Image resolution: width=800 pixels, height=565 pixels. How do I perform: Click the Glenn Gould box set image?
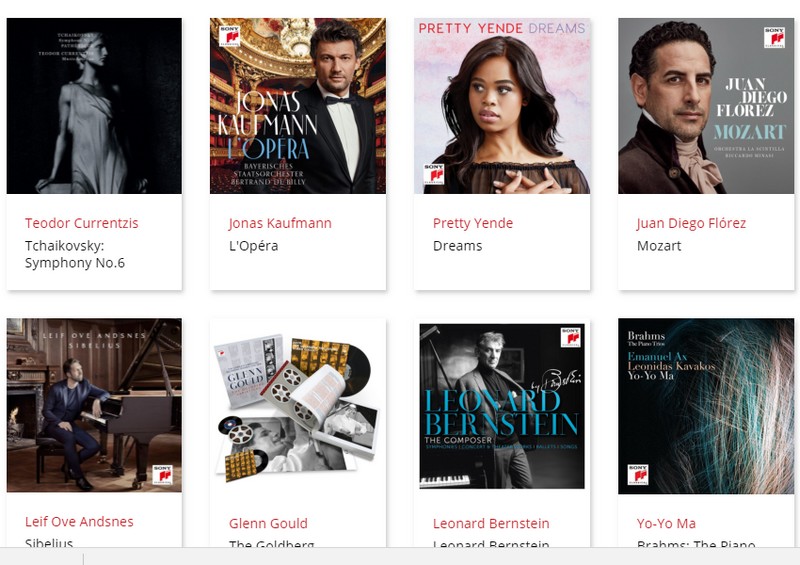298,406
